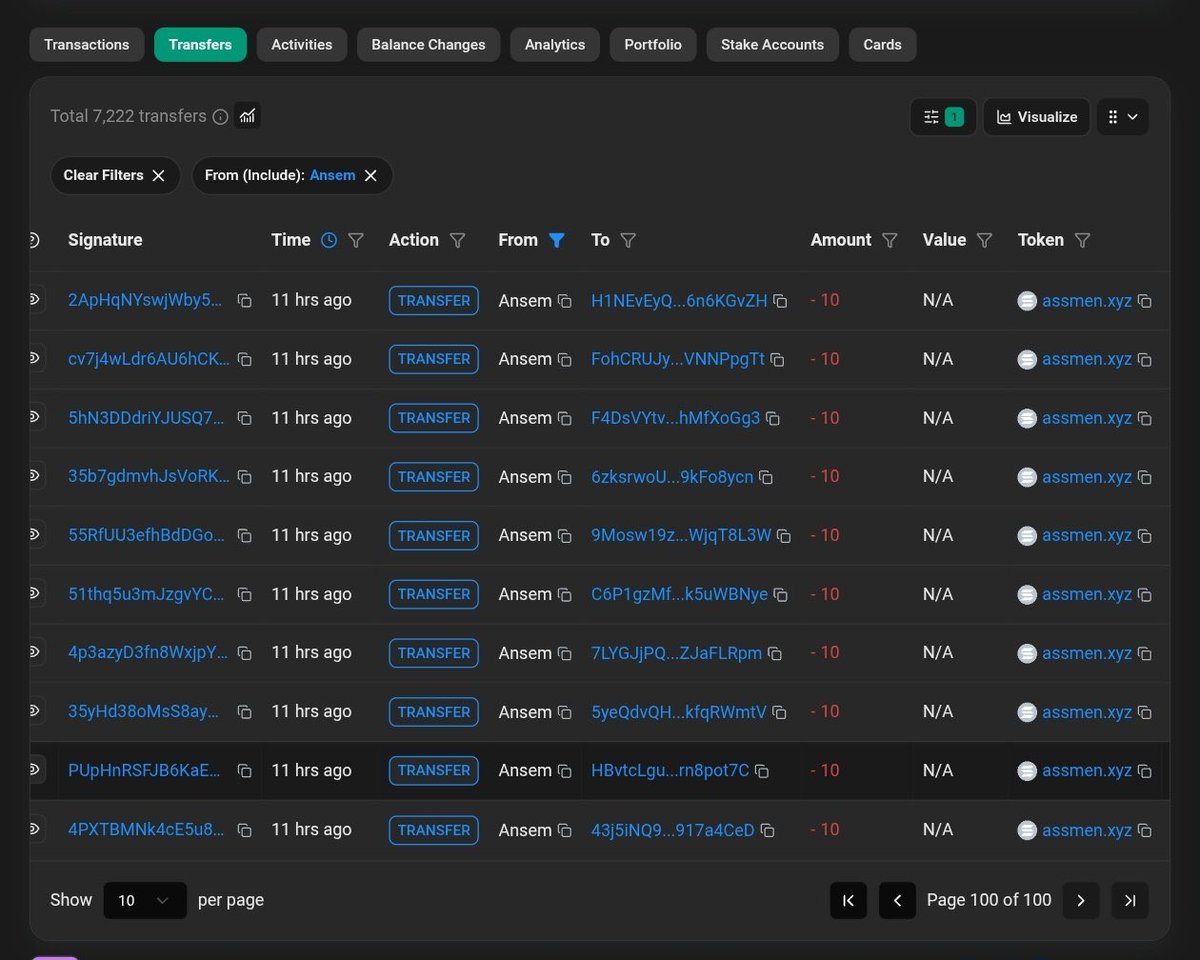Open recipient address HBvtcLgu...rn8pot7C
1200x960 pixels.
click(x=670, y=770)
